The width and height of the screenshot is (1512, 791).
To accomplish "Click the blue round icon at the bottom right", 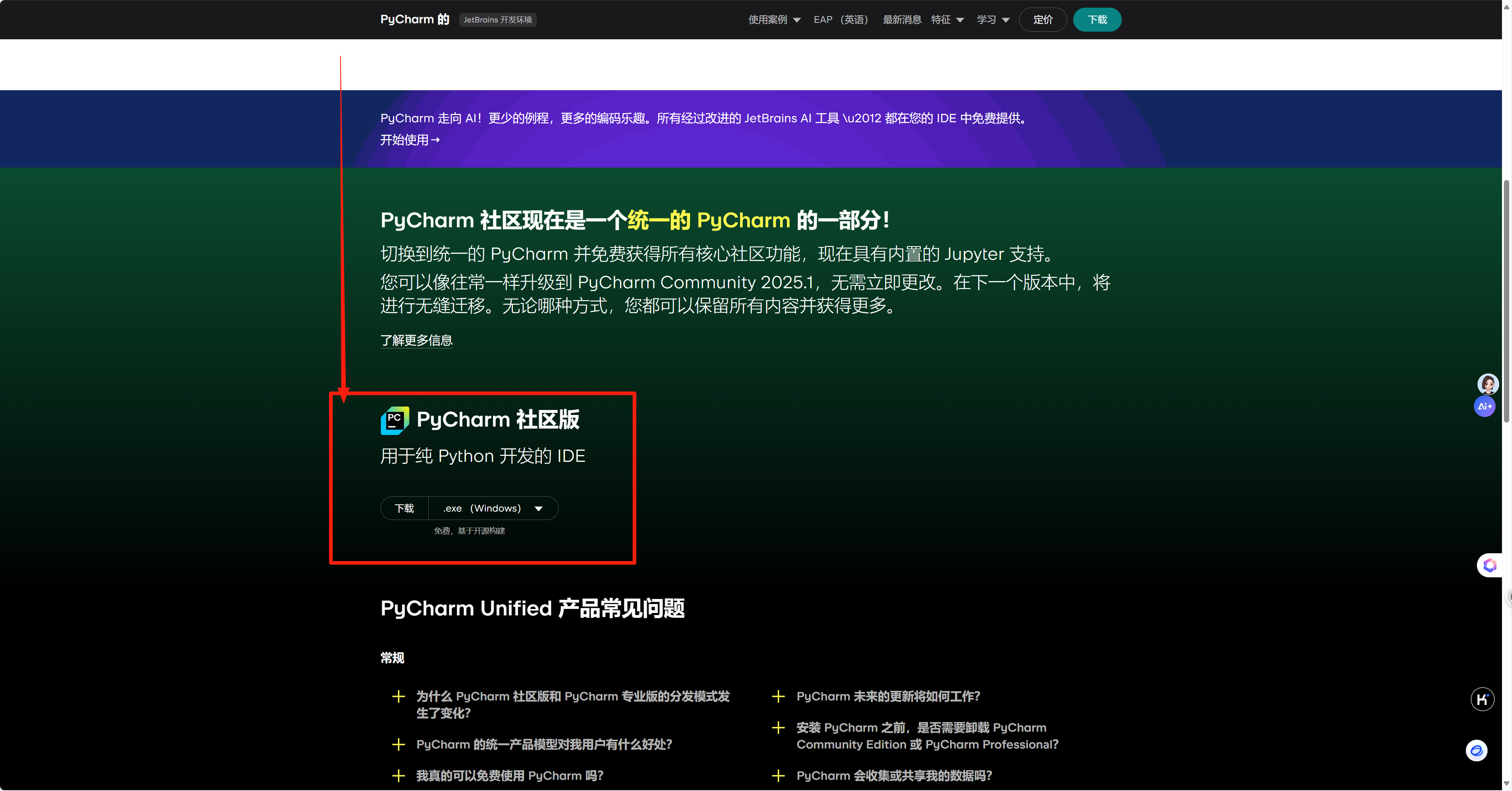I will tap(1476, 751).
